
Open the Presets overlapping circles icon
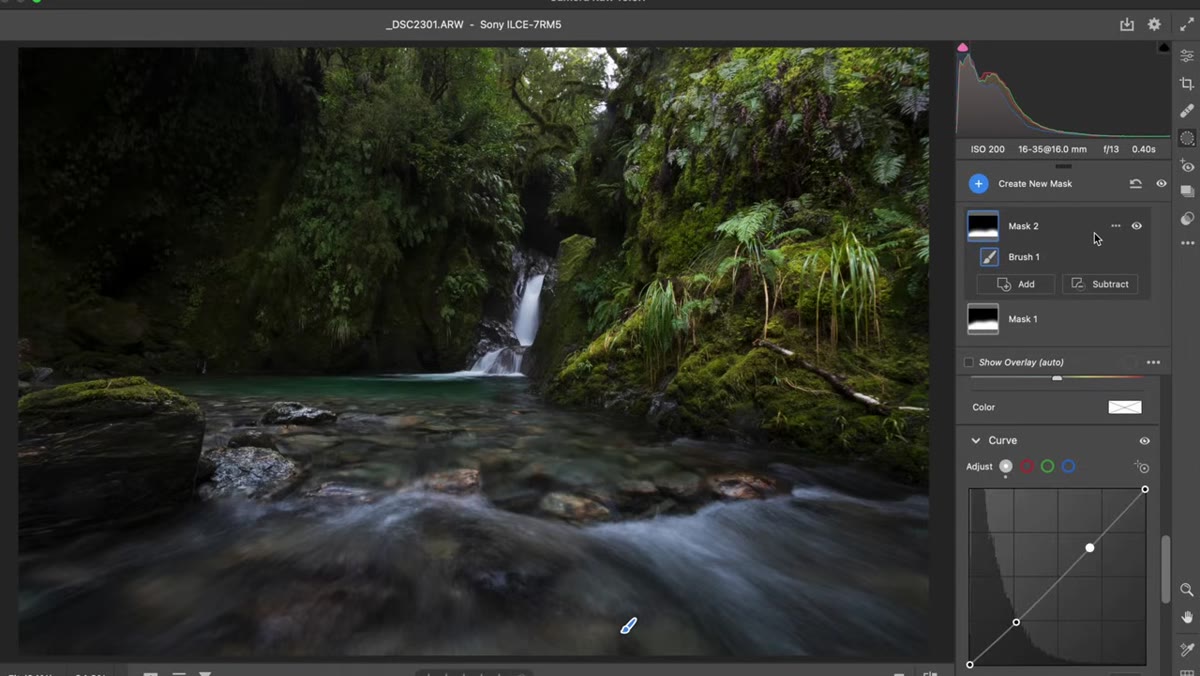point(1187,218)
